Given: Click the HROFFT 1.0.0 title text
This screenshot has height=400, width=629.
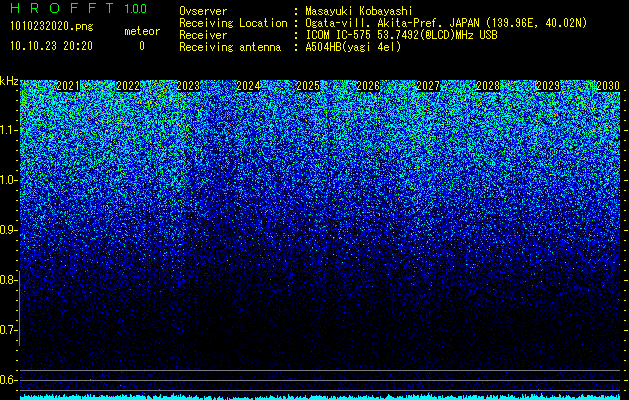Looking at the screenshot, I should click(x=79, y=8).
